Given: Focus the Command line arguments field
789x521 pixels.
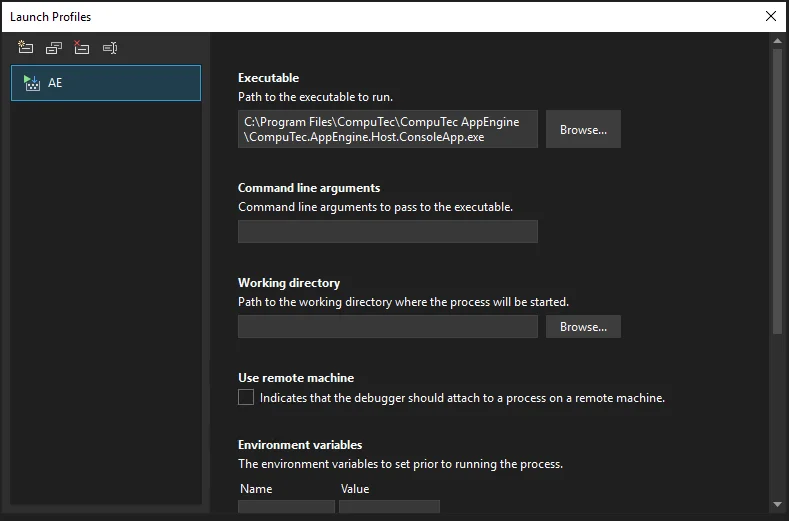Looking at the screenshot, I should (x=387, y=232).
